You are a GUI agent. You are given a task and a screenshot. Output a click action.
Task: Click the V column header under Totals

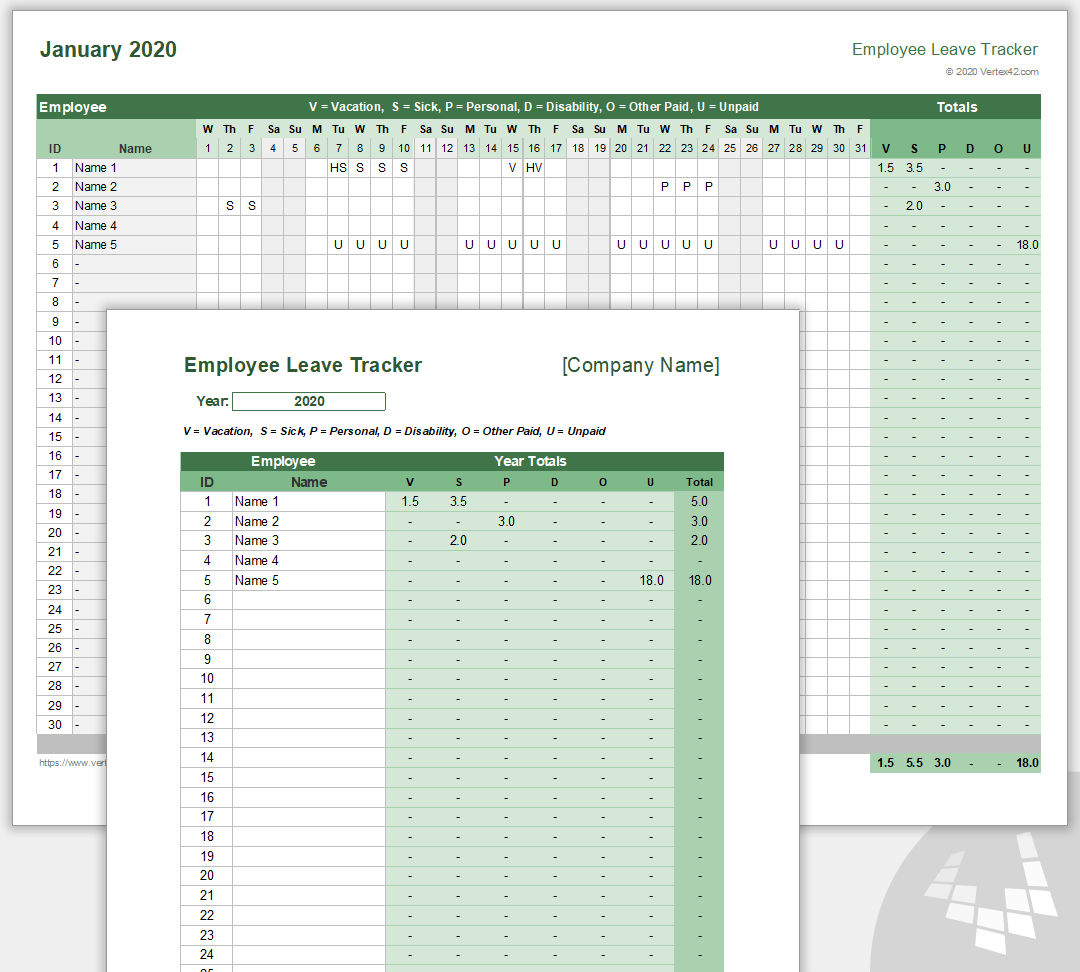885,147
